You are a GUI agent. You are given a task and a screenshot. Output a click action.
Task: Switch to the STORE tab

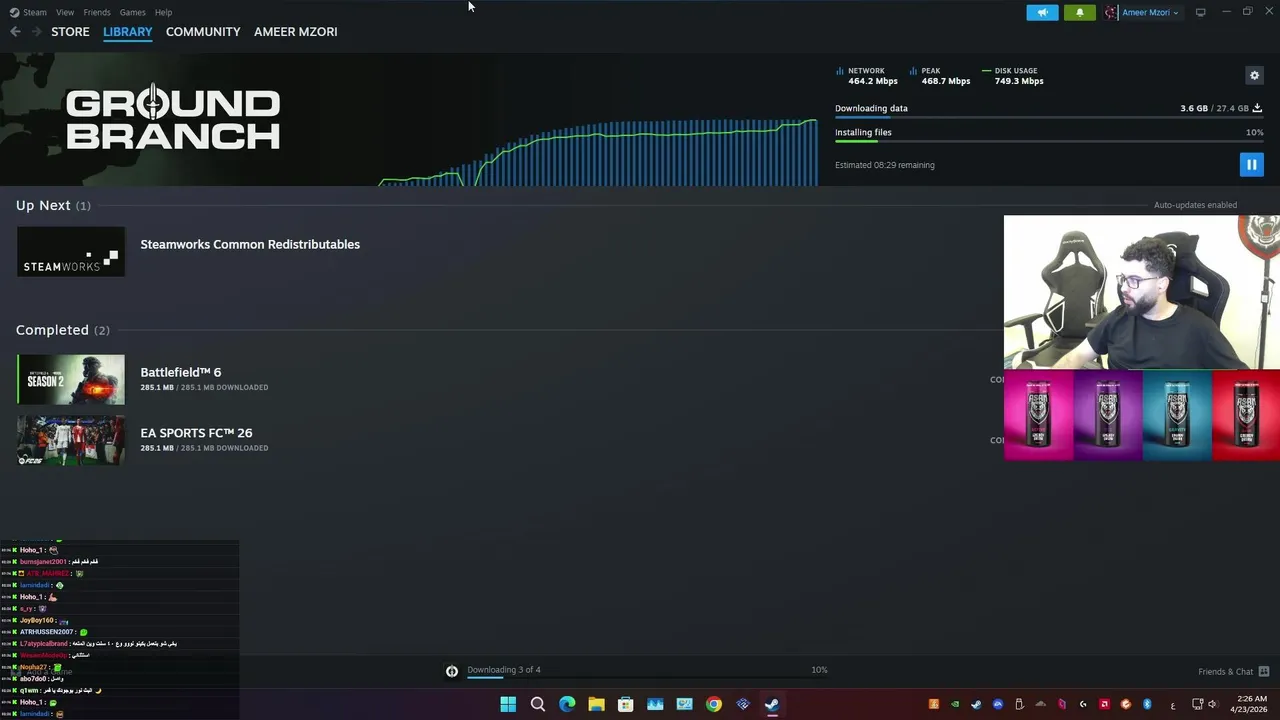[70, 32]
